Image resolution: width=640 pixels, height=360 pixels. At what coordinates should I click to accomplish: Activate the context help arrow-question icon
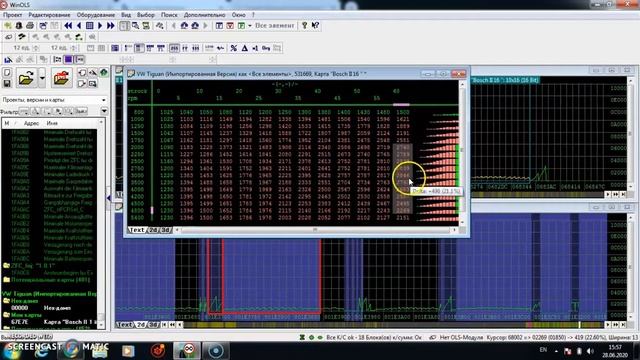click(x=315, y=26)
